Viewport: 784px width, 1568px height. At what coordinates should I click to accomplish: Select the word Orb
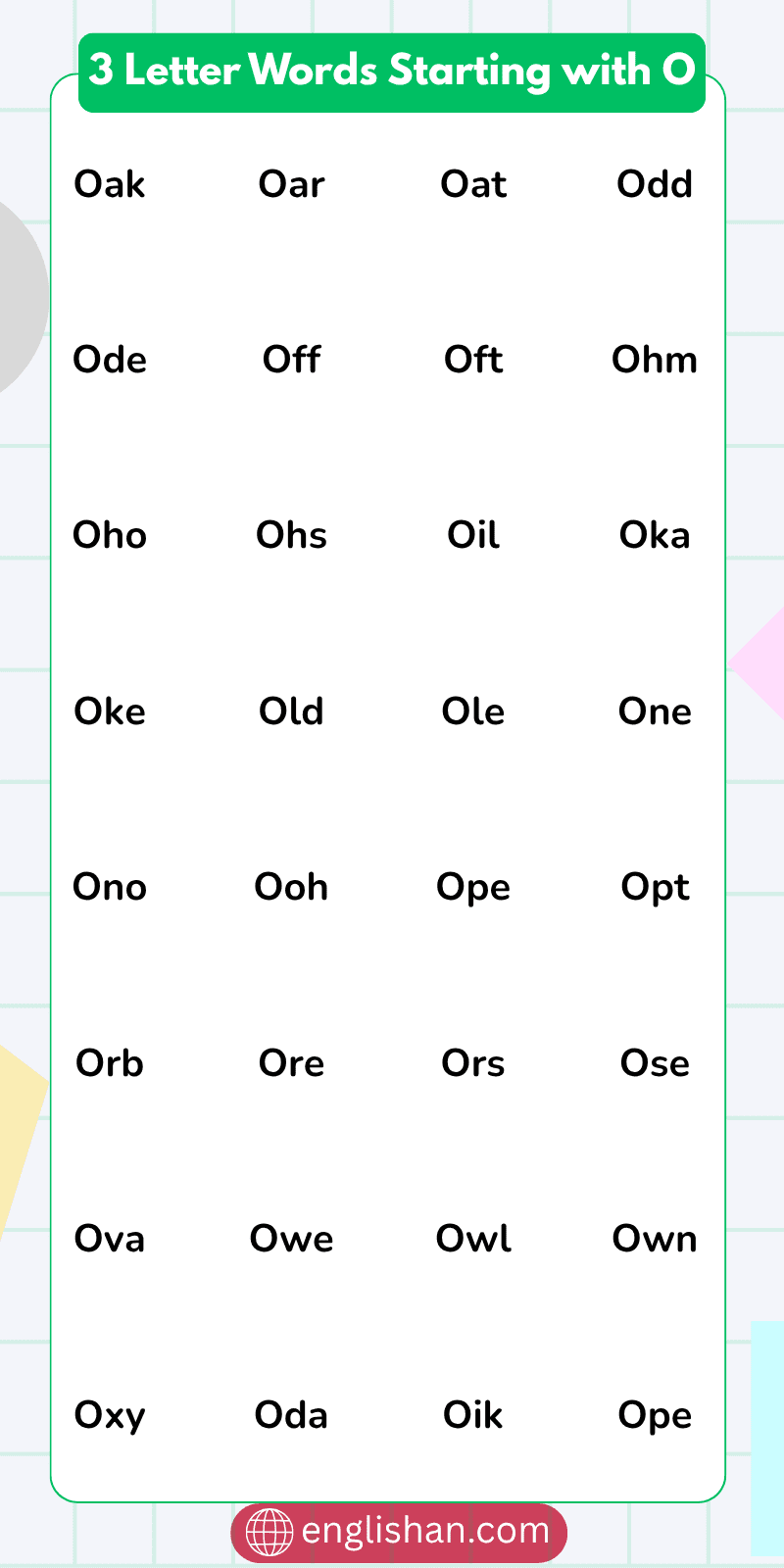(110, 1063)
